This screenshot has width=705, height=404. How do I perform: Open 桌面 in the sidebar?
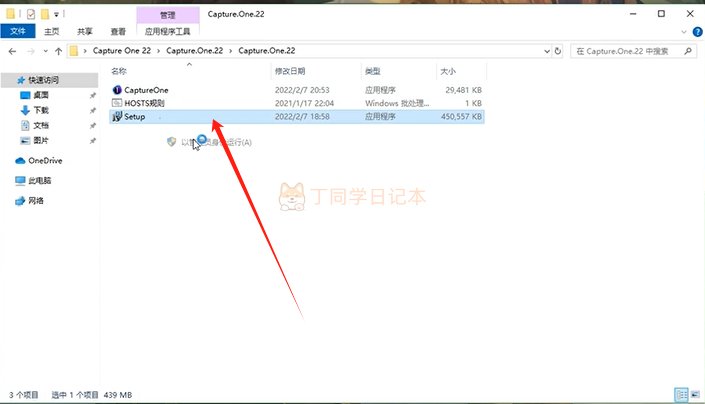(40, 95)
